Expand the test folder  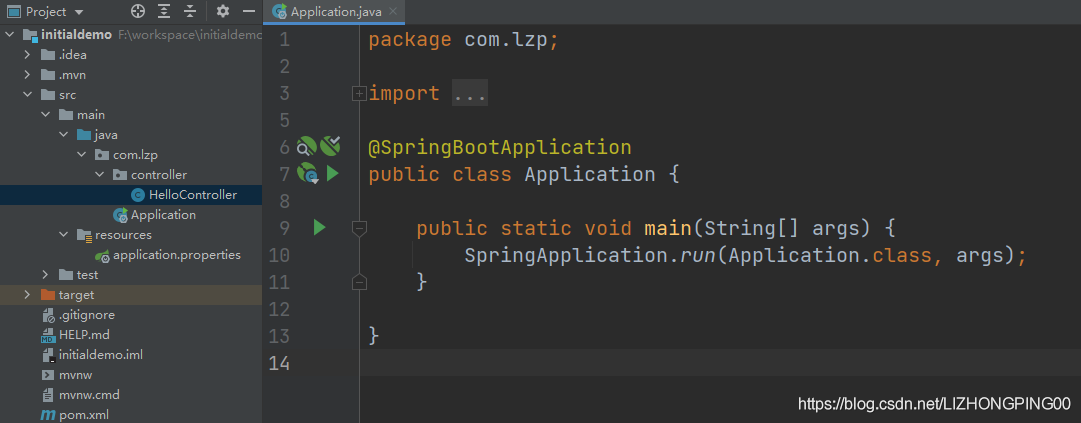(x=45, y=275)
